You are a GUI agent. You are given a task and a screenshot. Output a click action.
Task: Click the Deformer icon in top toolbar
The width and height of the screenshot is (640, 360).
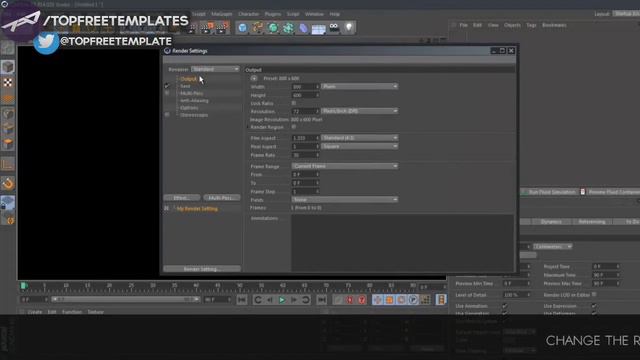click(303, 28)
